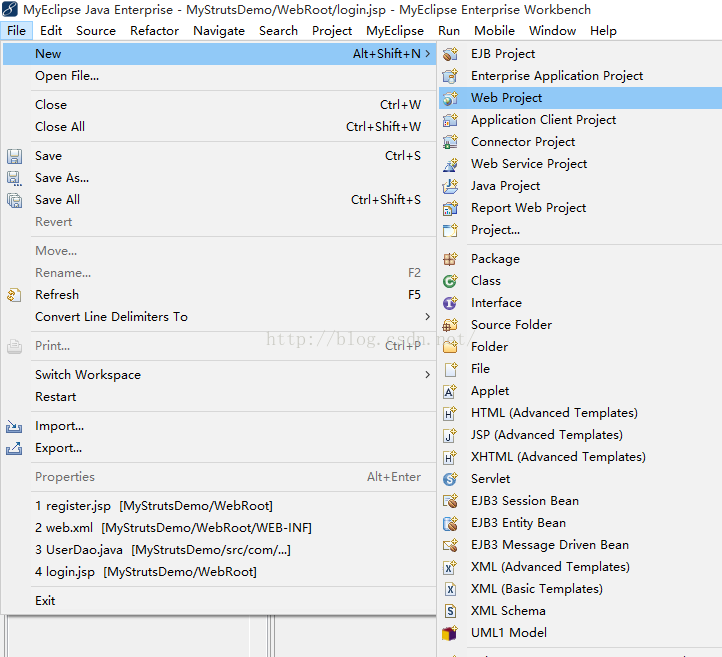Expand Convert Line Delimiters To submenu
Screen dimensions: 722x657
[x=428, y=317]
